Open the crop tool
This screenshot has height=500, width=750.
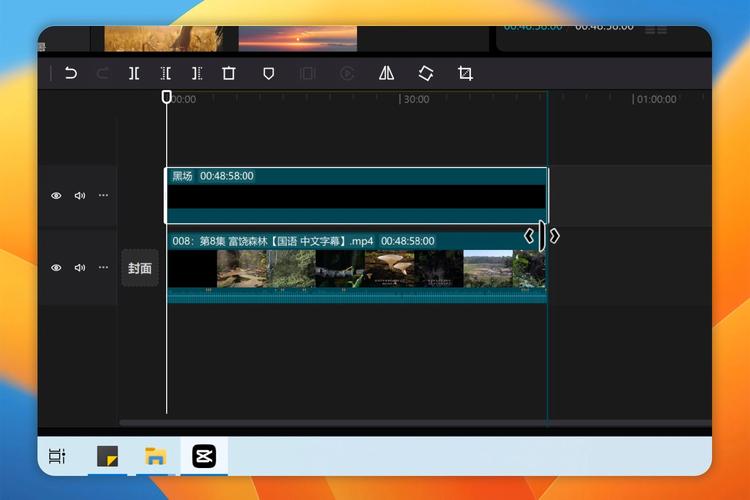pos(465,73)
